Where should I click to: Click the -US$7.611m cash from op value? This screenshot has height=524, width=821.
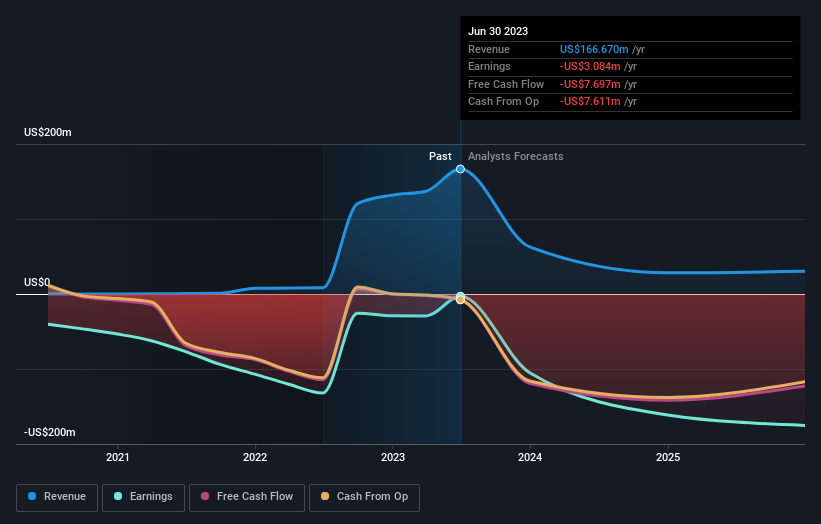(x=590, y=102)
